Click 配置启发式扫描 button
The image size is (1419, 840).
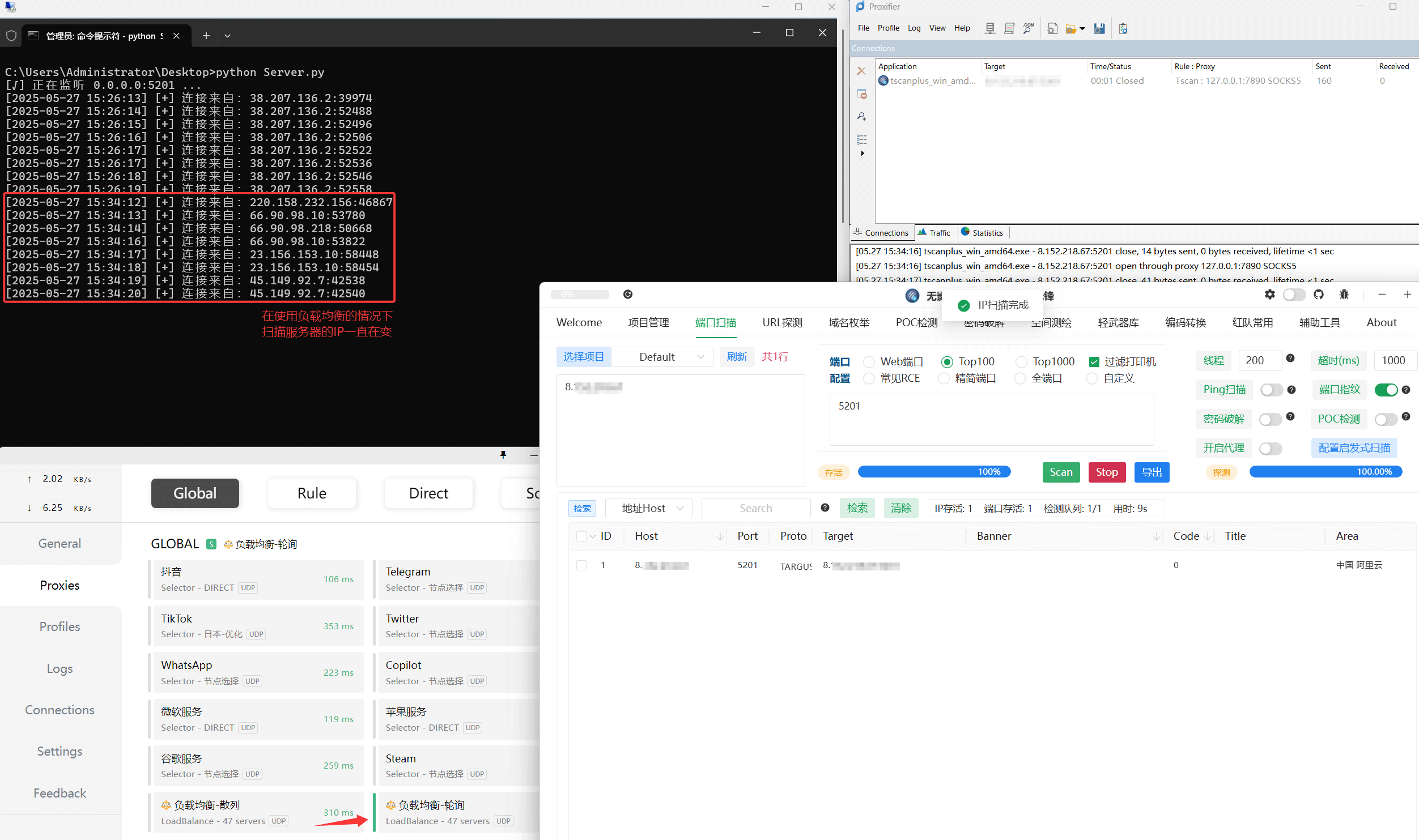tap(1354, 448)
